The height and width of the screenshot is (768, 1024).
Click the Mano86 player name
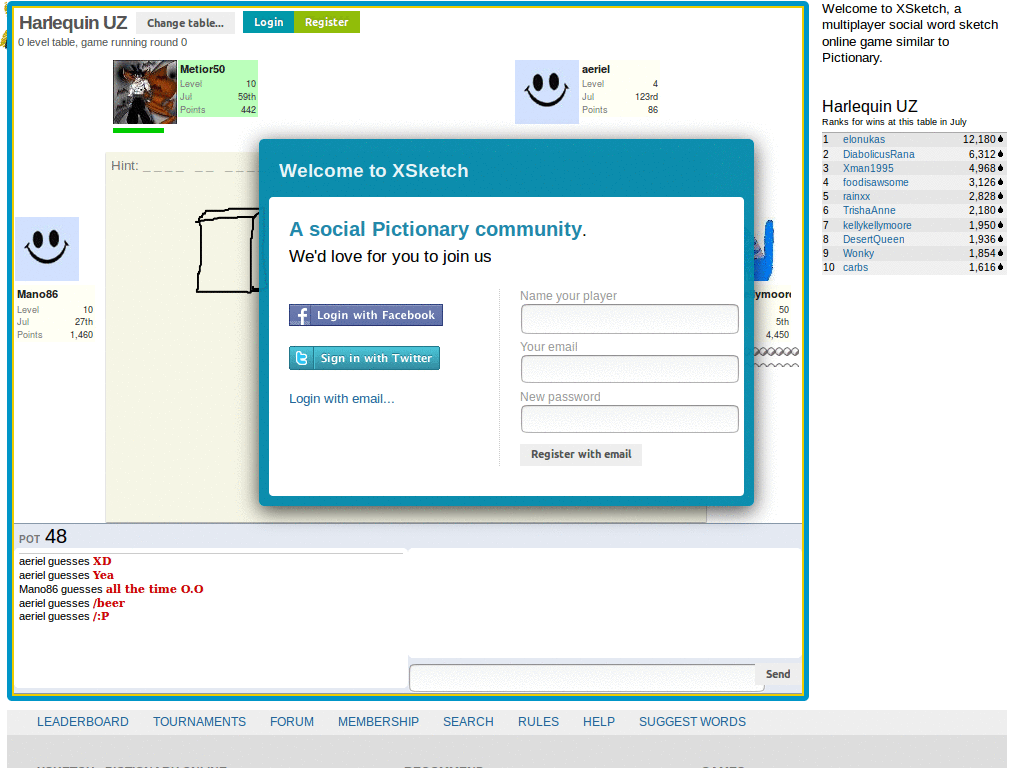point(37,294)
